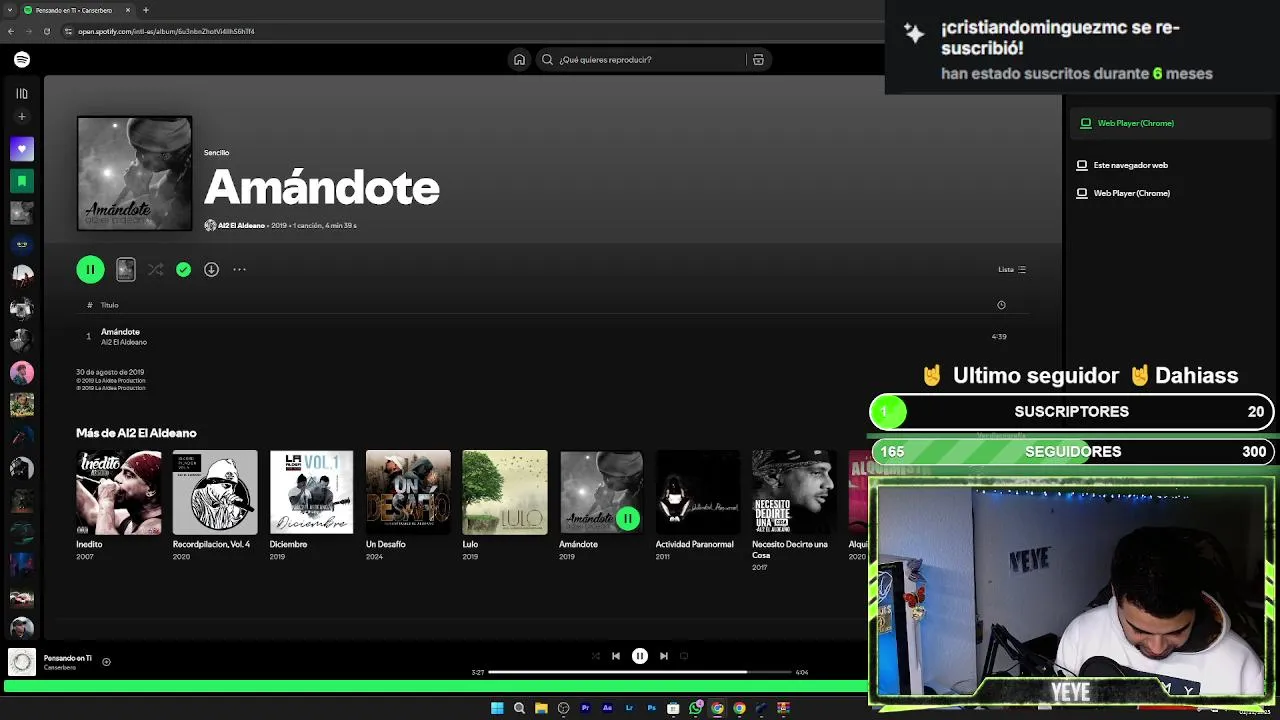Screen dimensions: 1280x720
Task: Open the Necesito Decirte una Cosa album card
Action: tap(794, 510)
